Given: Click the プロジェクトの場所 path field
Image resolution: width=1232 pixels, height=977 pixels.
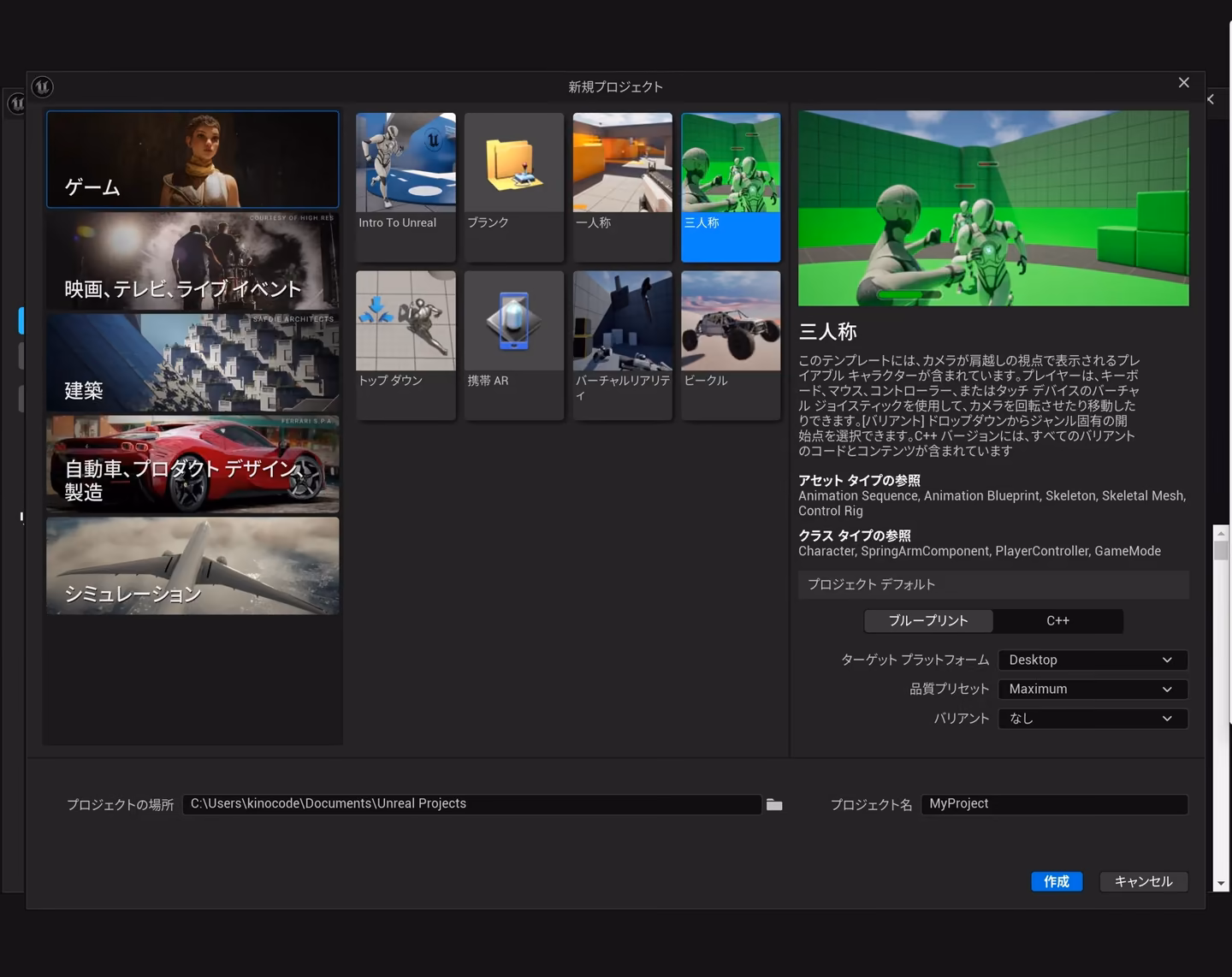Looking at the screenshot, I should (x=471, y=804).
